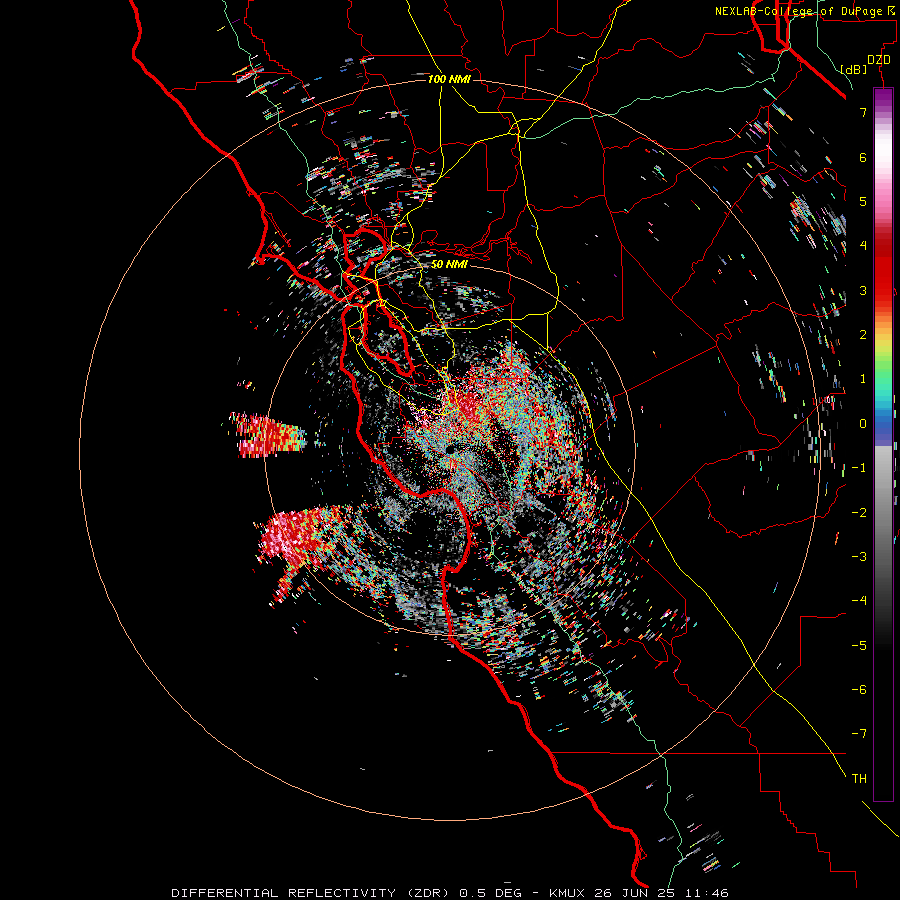Screen dimensions: 900x900
Task: Click the -4 value on color scale
Action: [859, 601]
